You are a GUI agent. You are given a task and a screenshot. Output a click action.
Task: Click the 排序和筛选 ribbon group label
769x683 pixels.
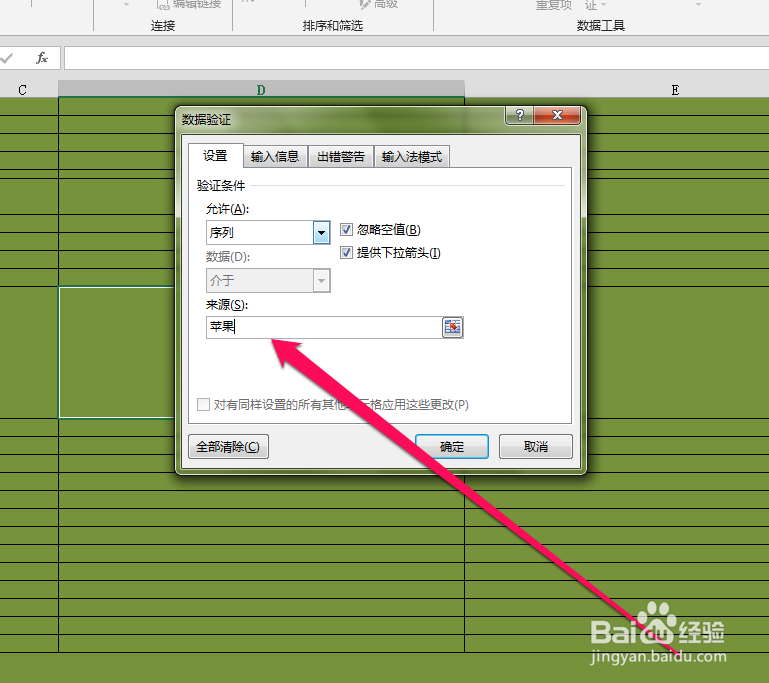click(333, 25)
